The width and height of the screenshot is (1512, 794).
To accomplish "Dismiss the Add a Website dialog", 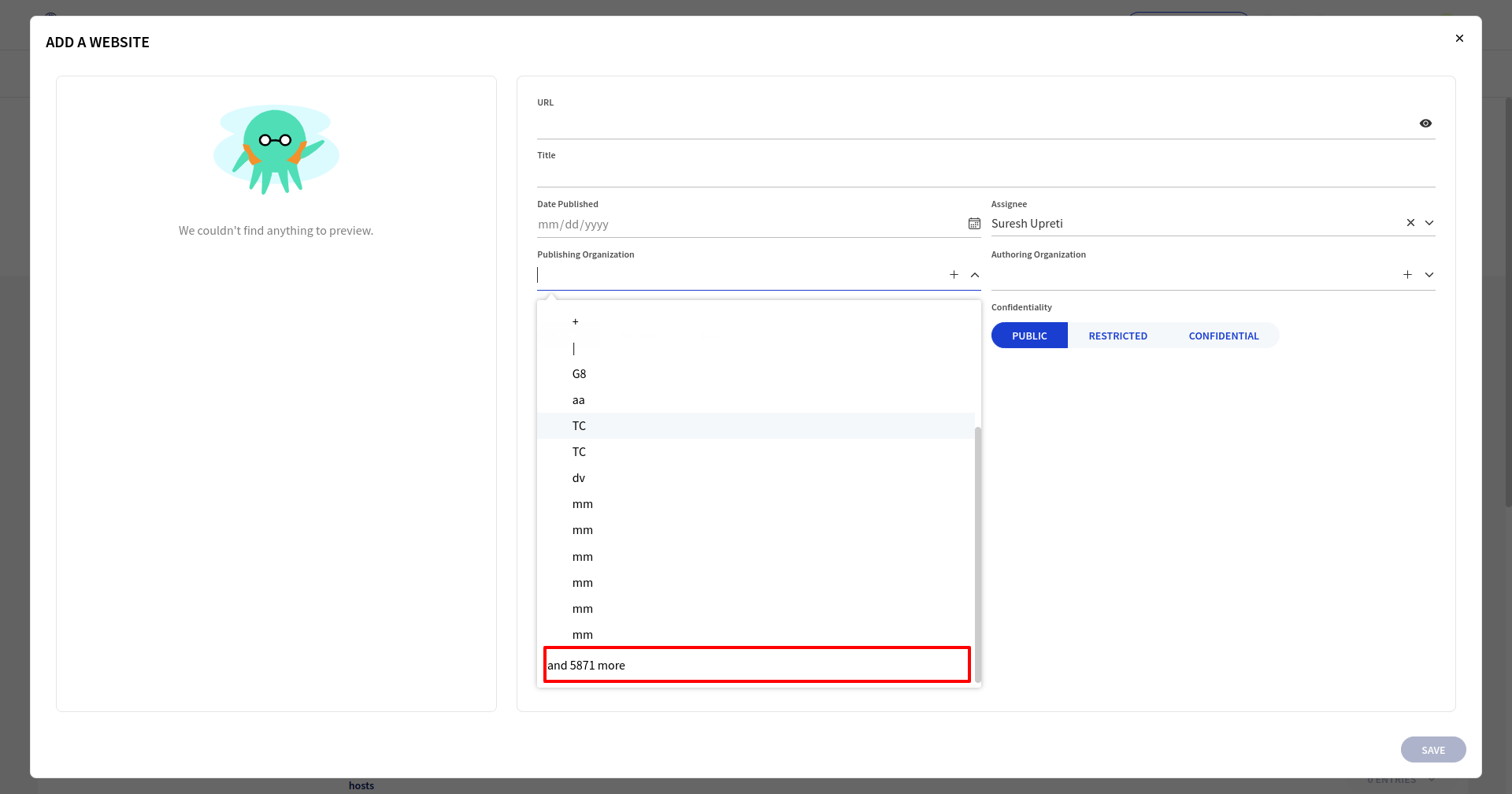I will click(1459, 38).
